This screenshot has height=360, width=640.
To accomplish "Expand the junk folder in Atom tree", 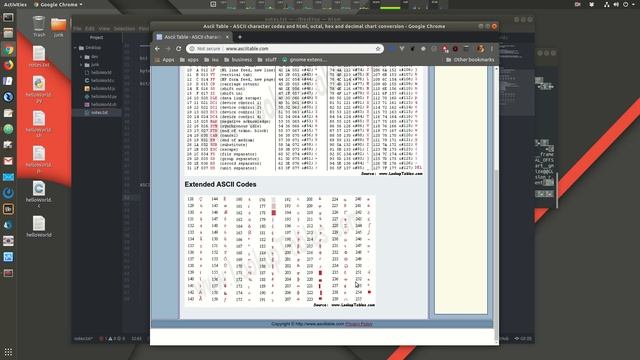I will [x=81, y=64].
